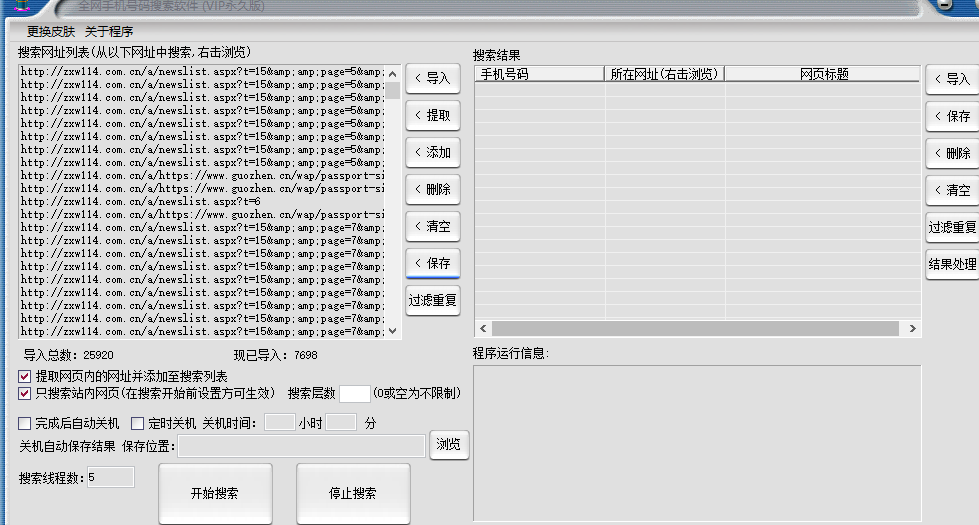Click 浏览 to choose the save location
The height and width of the screenshot is (525, 979).
tap(449, 445)
